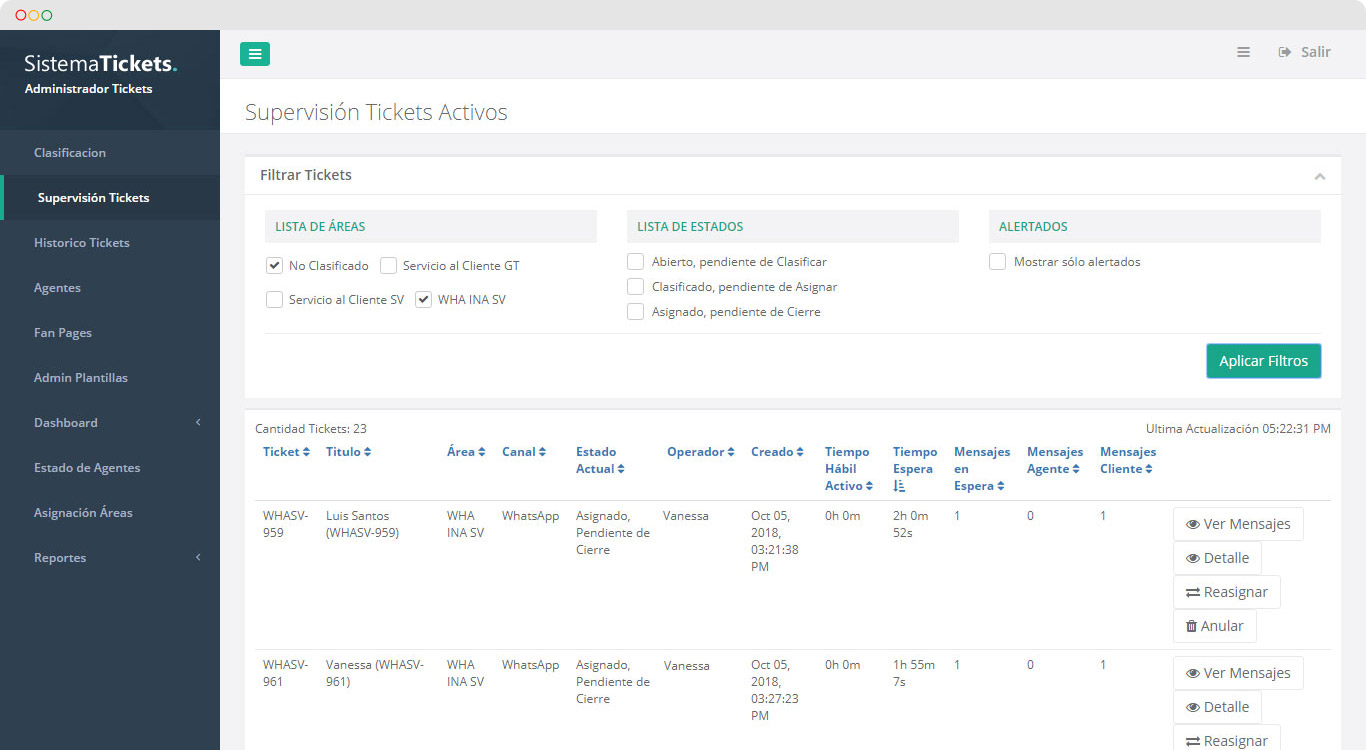
Task: Click Reasignar for ticket WHASV-959
Action: (x=1226, y=592)
